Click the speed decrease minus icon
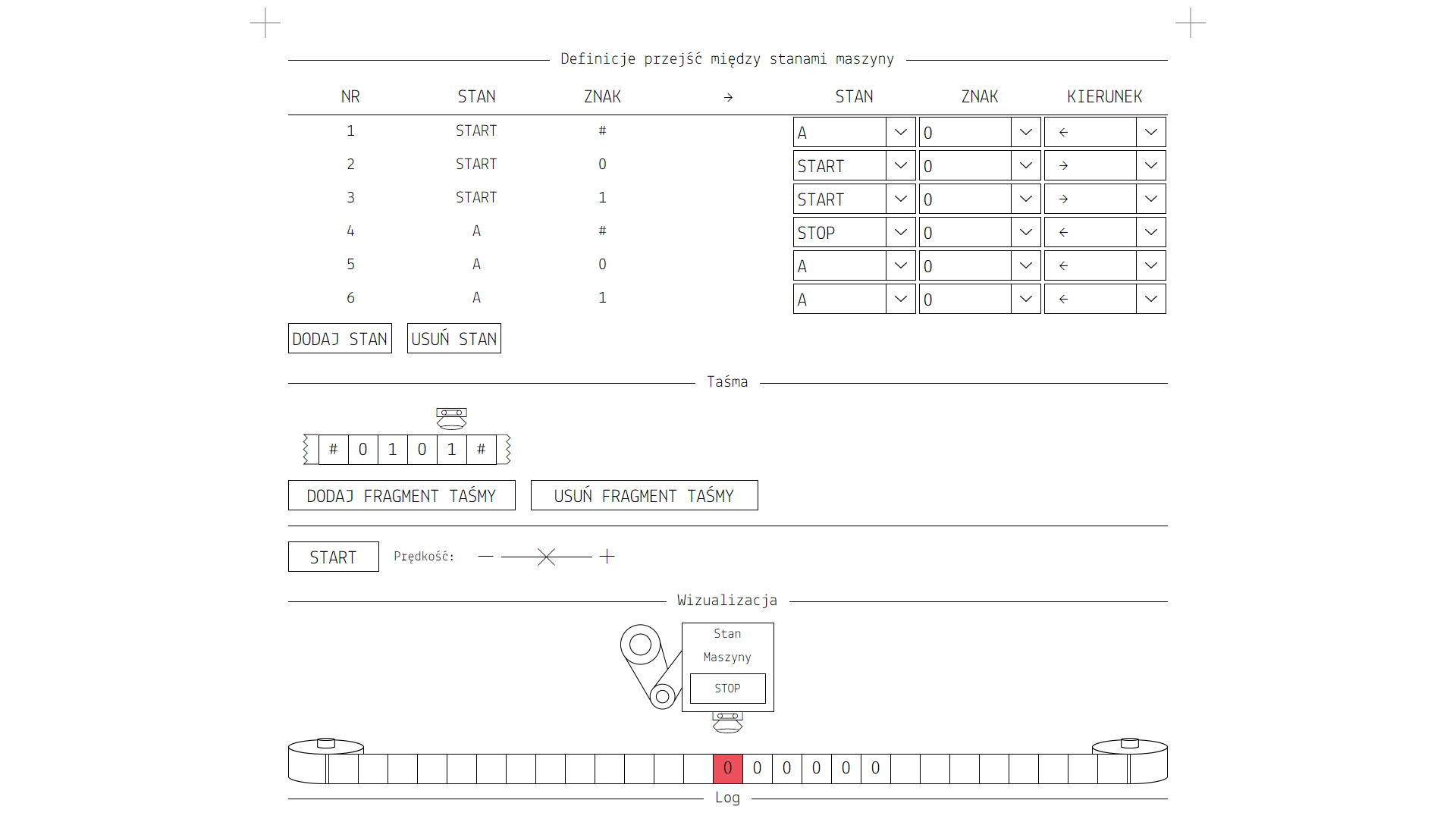The image size is (1456, 819). [x=485, y=557]
